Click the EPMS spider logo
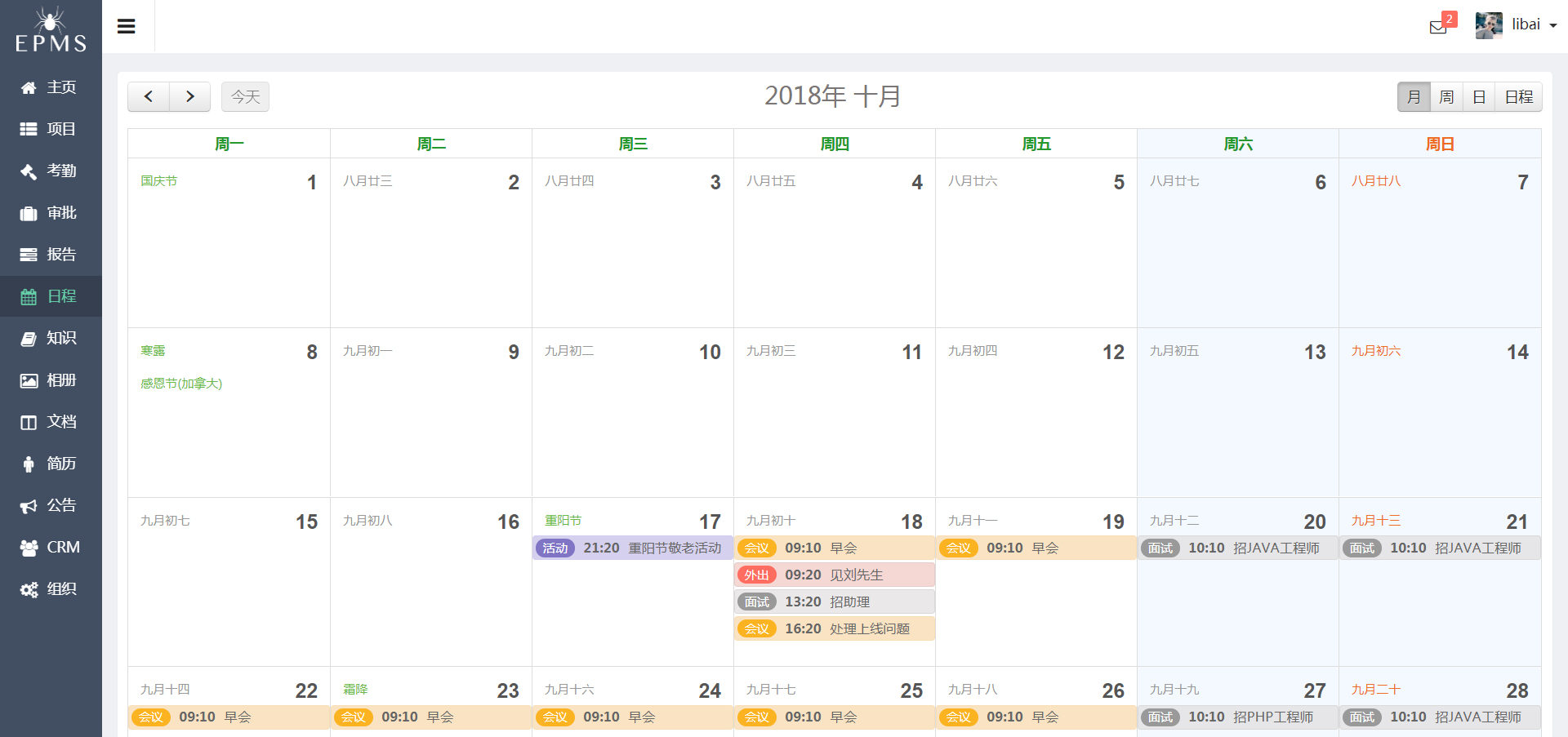The image size is (1568, 737). (x=51, y=29)
